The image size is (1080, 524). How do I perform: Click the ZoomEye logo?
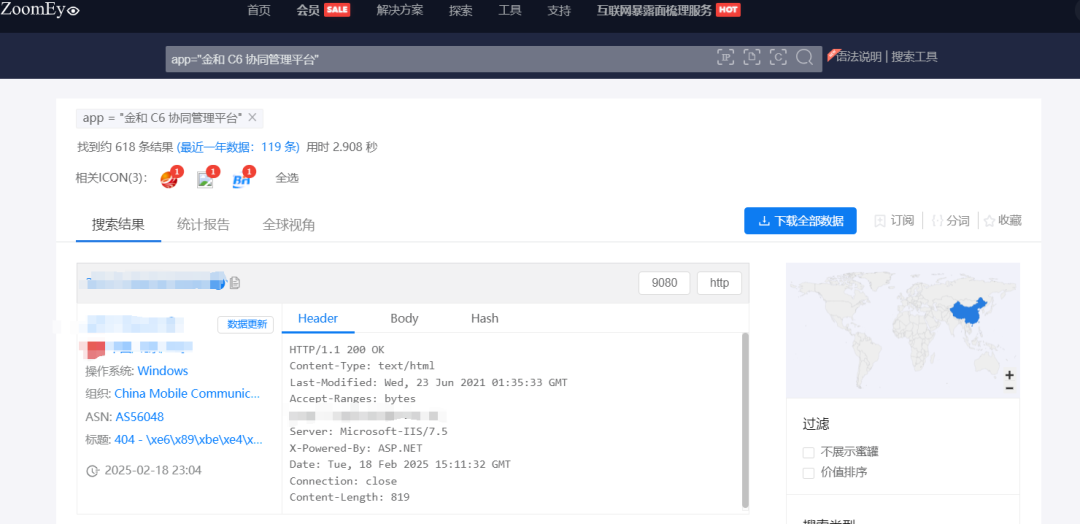pos(40,10)
